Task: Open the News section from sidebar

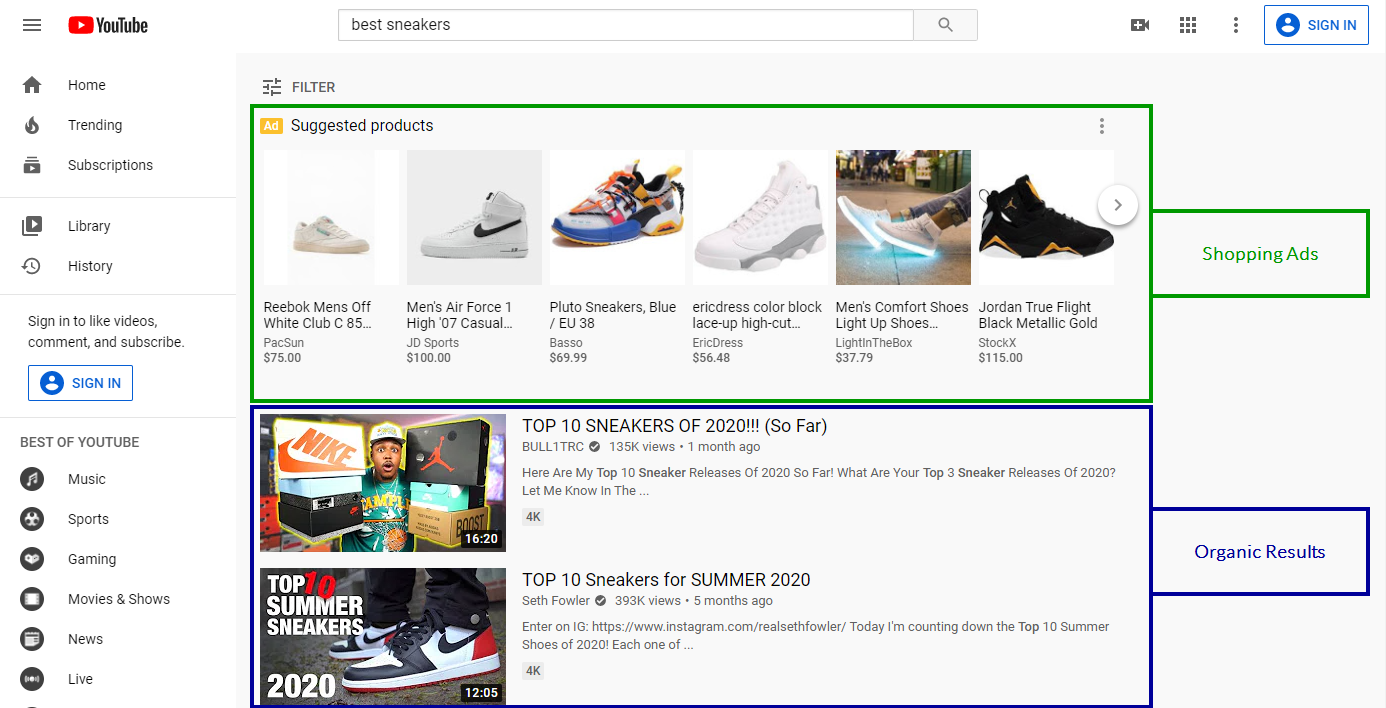Action: click(32, 638)
